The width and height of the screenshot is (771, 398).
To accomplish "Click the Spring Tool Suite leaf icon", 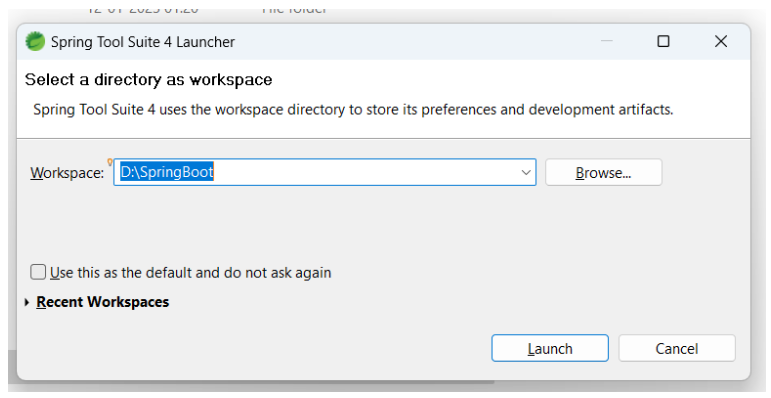I will tap(35, 41).
